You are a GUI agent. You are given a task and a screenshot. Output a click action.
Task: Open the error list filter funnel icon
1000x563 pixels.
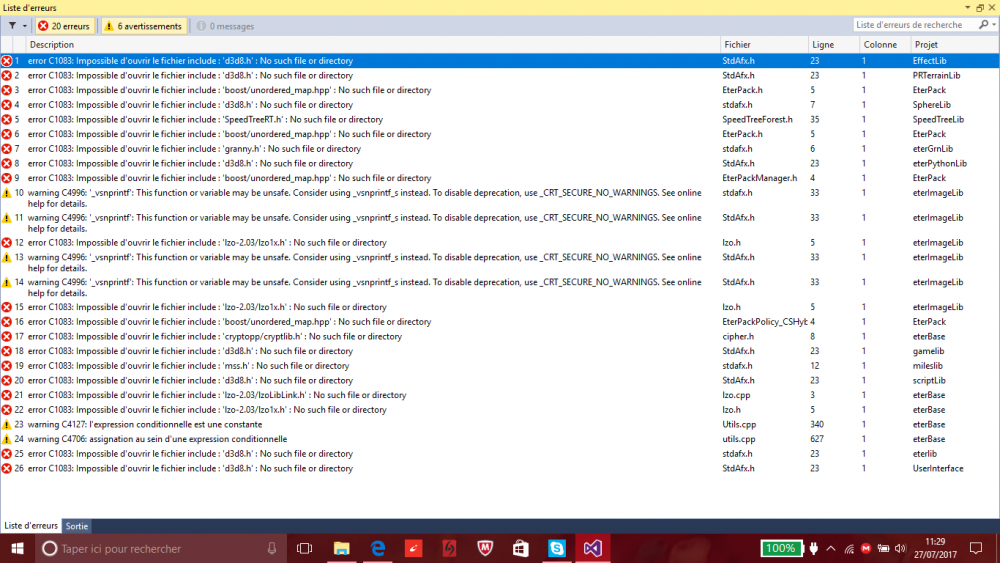tap(12, 26)
